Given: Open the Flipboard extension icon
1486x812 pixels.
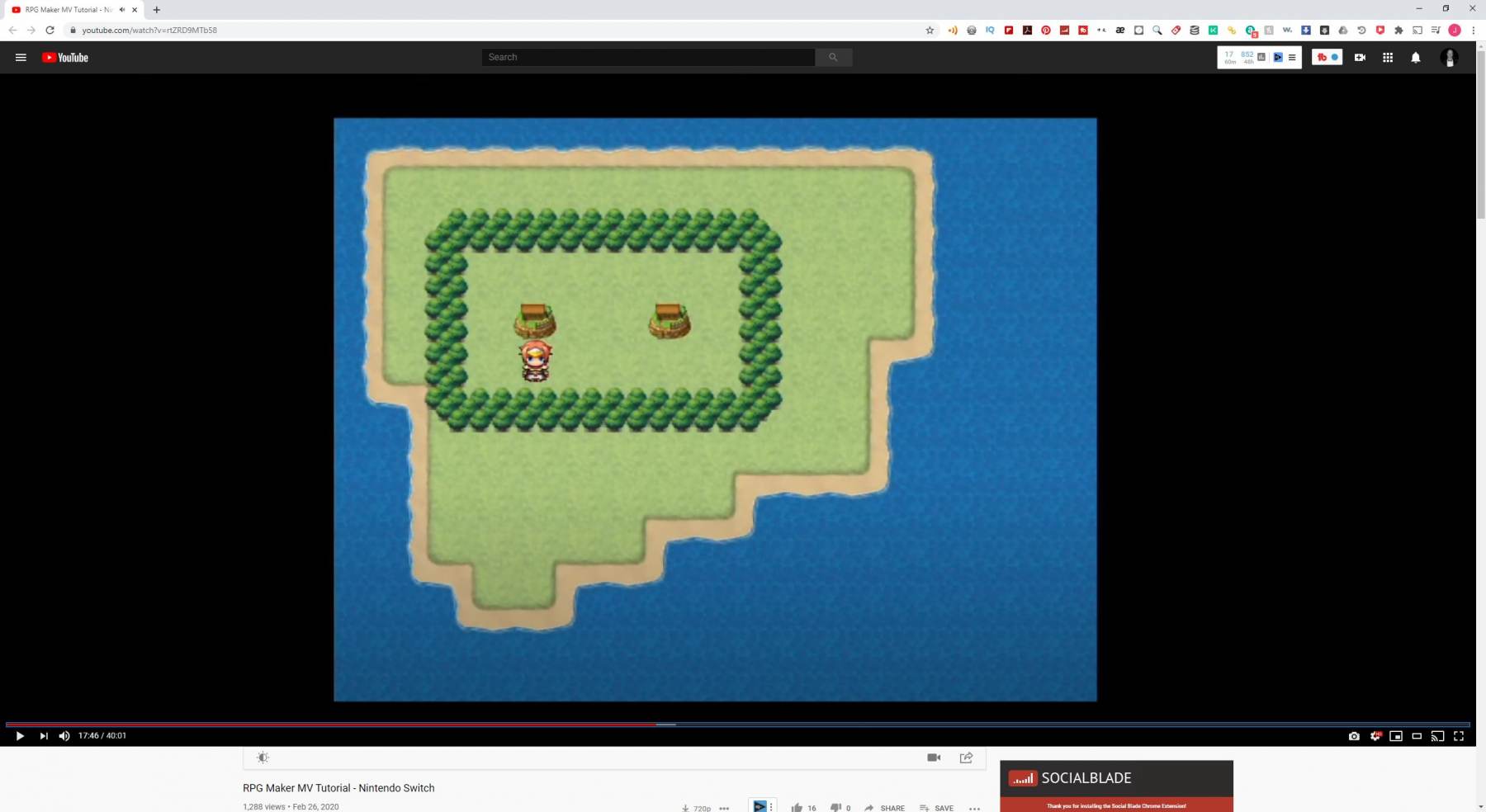Looking at the screenshot, I should [1009, 31].
